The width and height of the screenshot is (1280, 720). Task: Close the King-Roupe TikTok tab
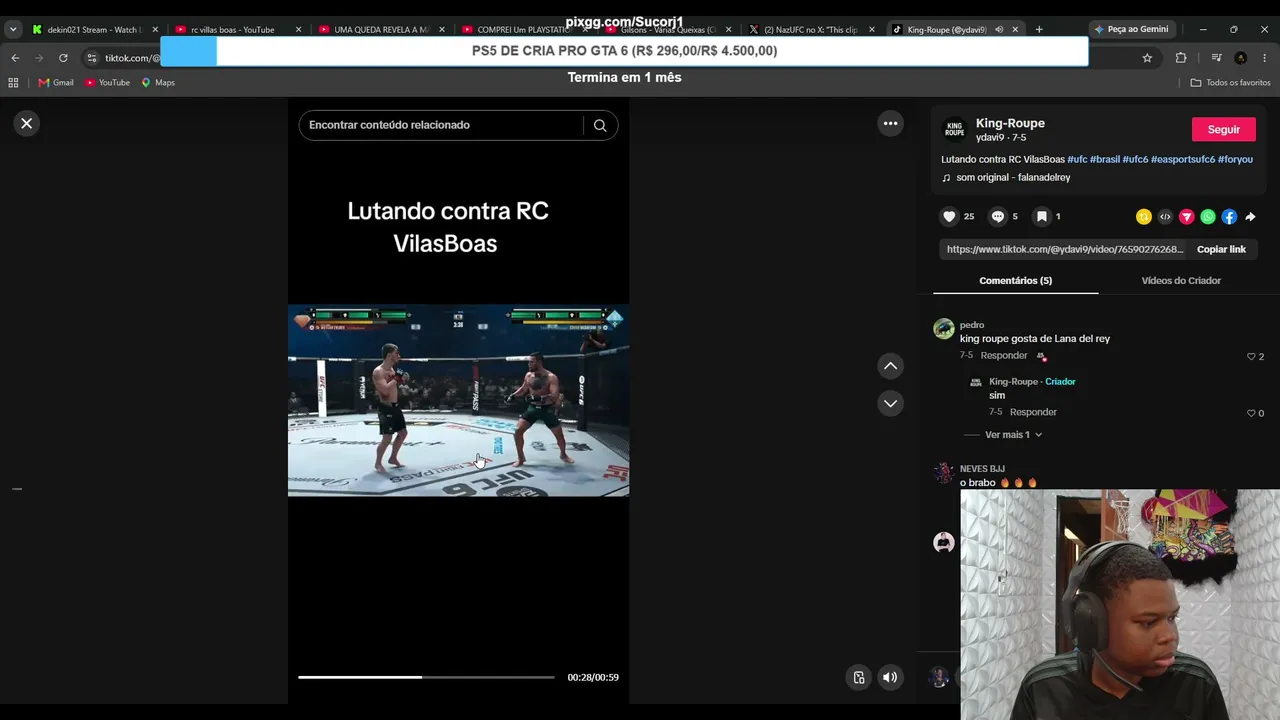click(x=1015, y=30)
